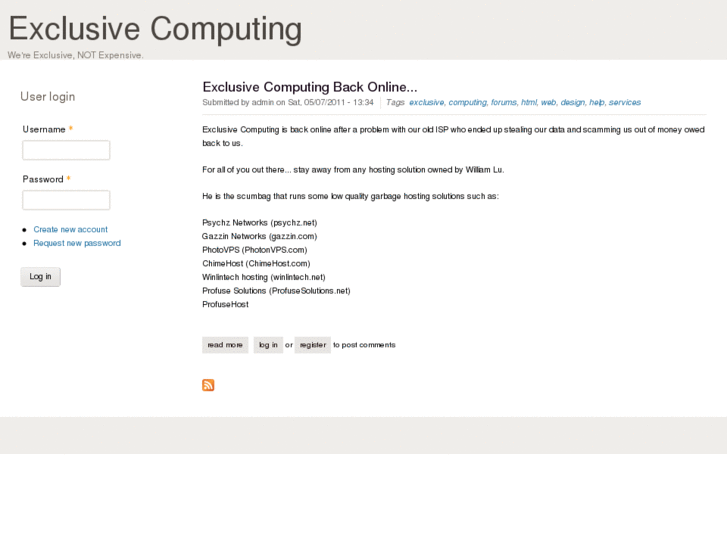Image resolution: width=727 pixels, height=545 pixels.
Task: Select the web tag
Action: coord(548,102)
